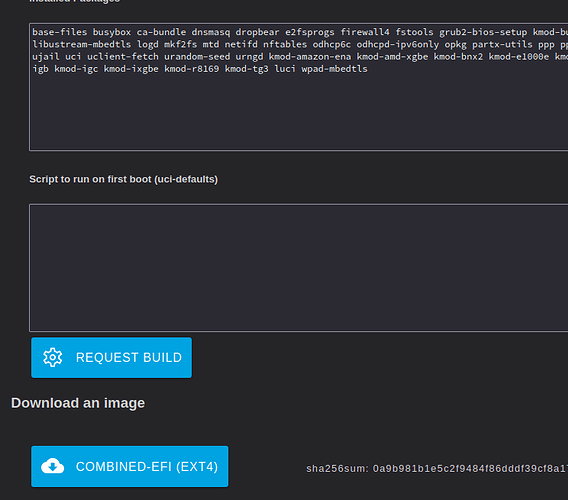Place cursor on 'urandom-seed' package name
Image resolution: width=568 pixels, height=500 pixels.
197,57
